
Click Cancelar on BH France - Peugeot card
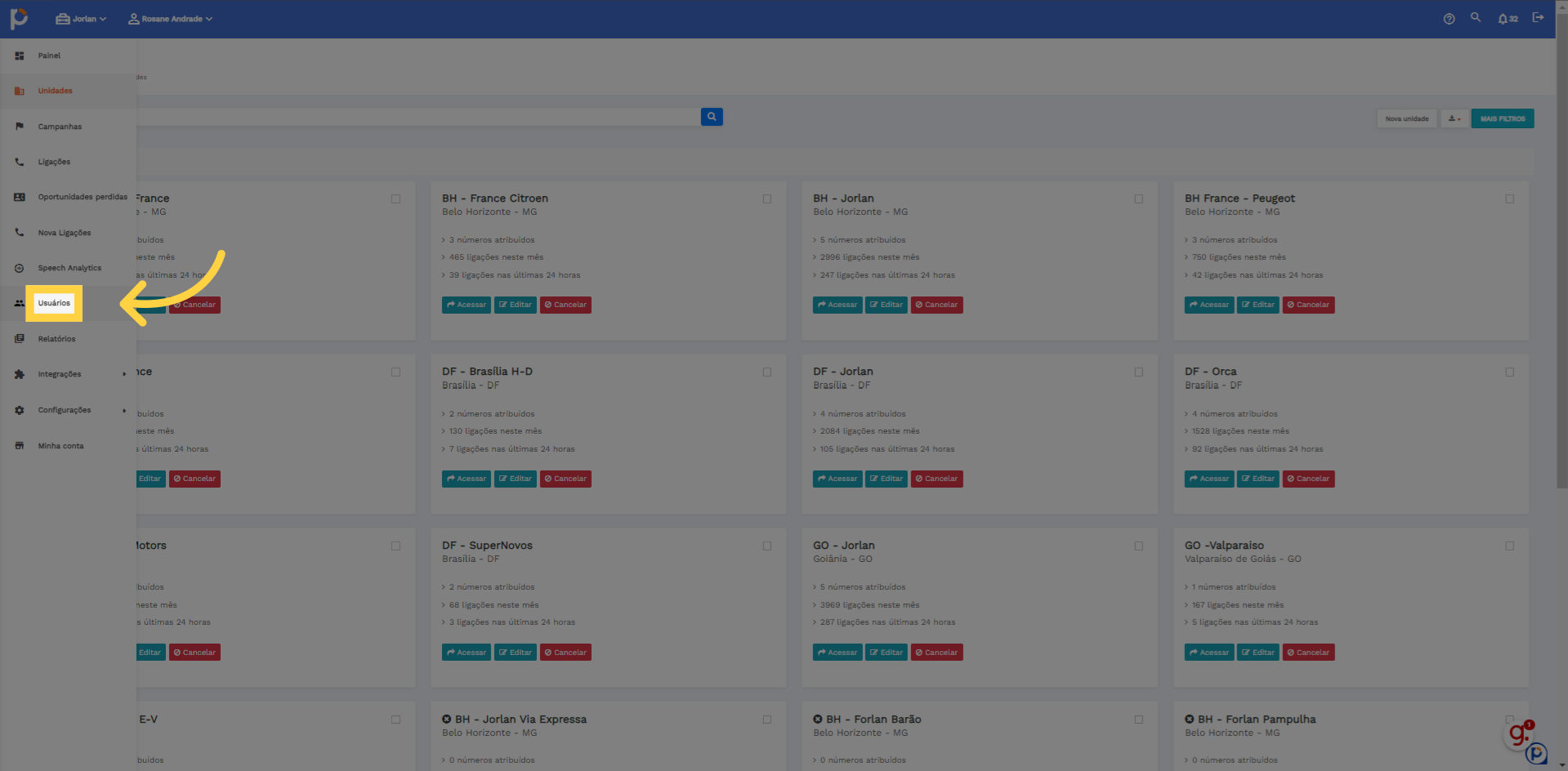pyautogui.click(x=1308, y=305)
